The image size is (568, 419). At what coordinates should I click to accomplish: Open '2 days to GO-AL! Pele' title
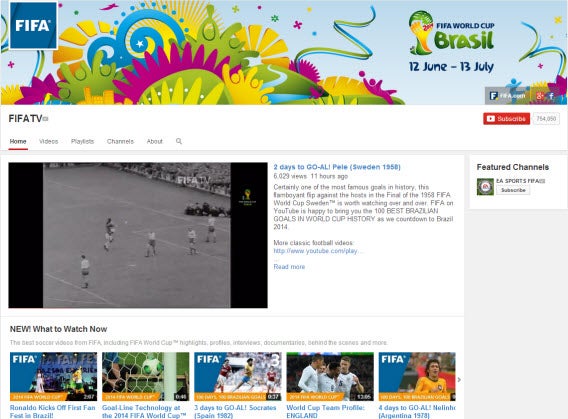[337, 167]
